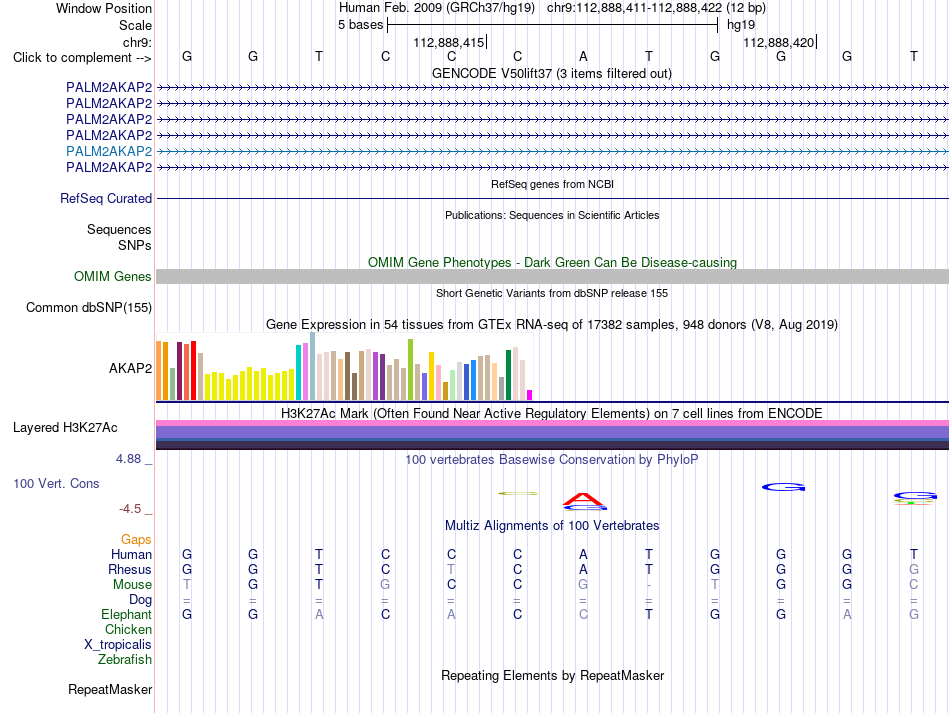Click the GENCODE V50lift37 track title
This screenshot has height=713, width=950.
pos(552,73)
